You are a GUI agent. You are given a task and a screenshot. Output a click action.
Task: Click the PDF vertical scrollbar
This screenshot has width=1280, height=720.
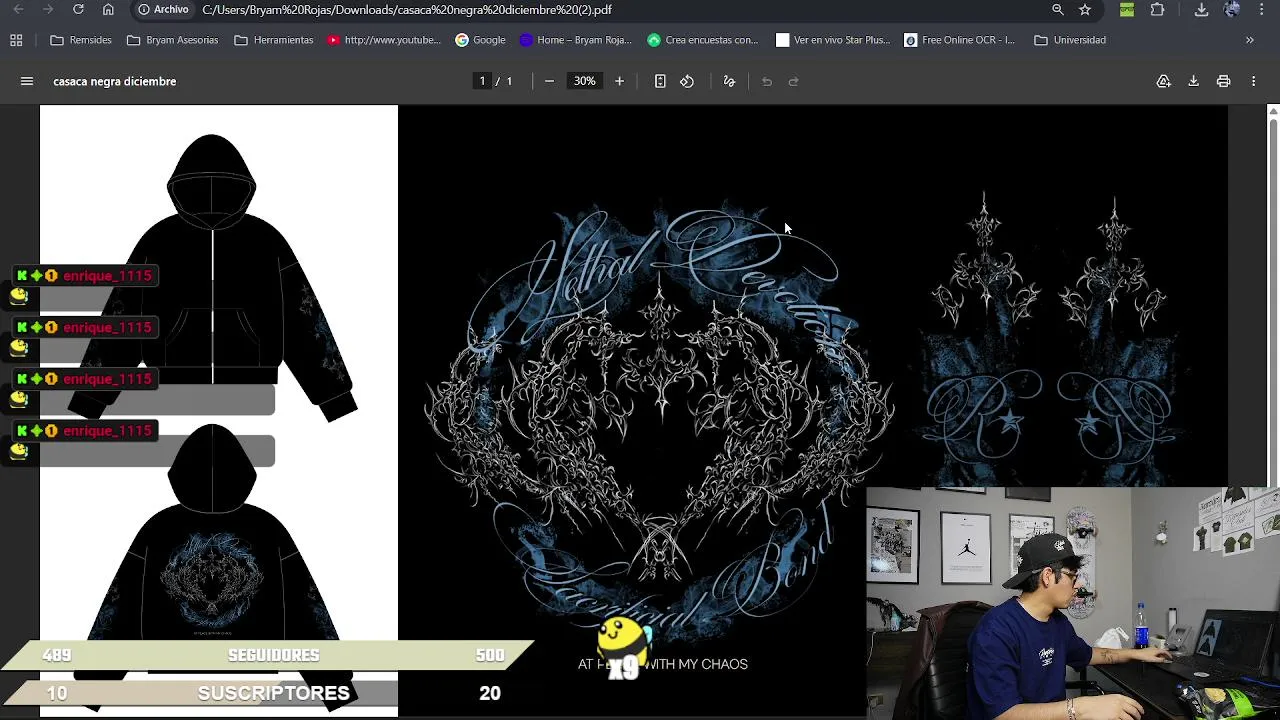[1272, 300]
